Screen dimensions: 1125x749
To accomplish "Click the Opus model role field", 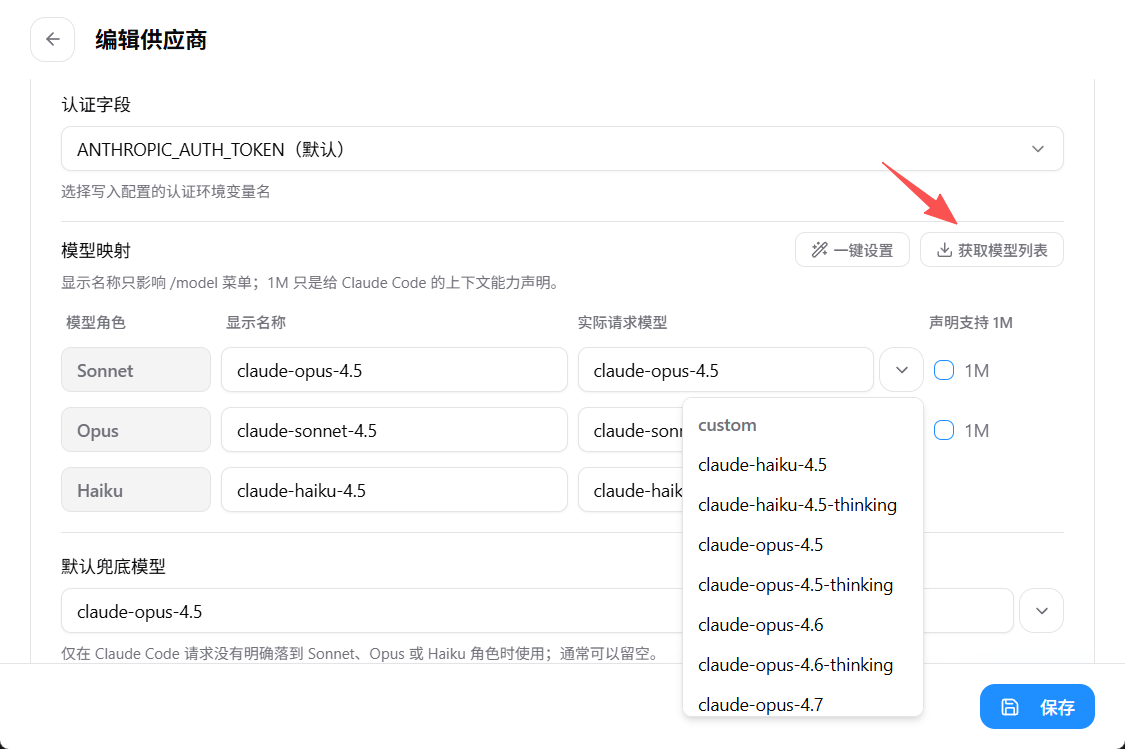I will pos(136,430).
